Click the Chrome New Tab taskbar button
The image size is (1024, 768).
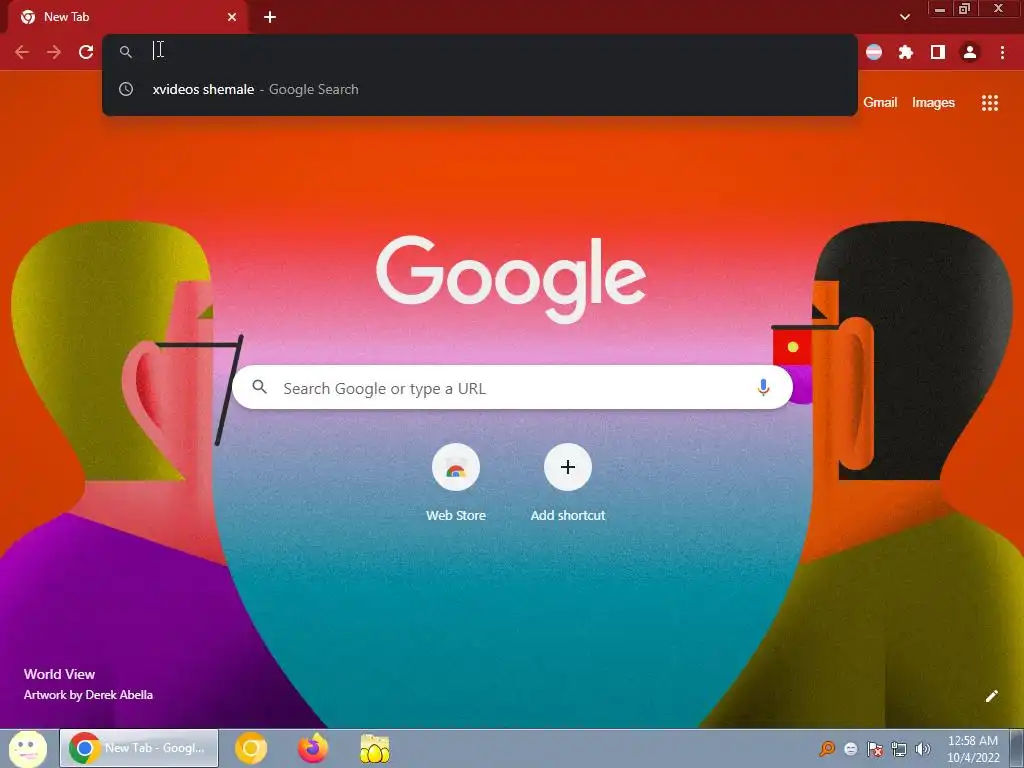pyautogui.click(x=139, y=748)
